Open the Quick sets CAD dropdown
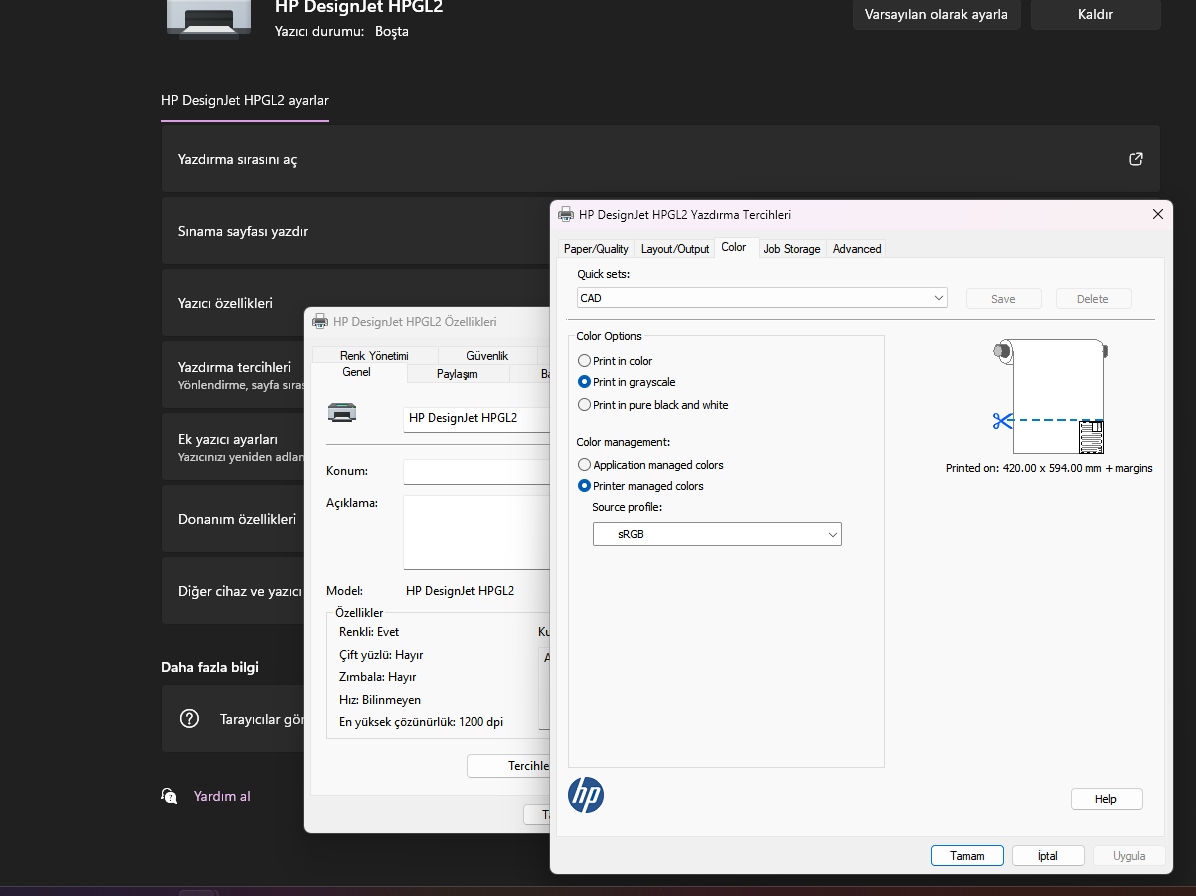This screenshot has width=1196, height=896. coord(762,298)
